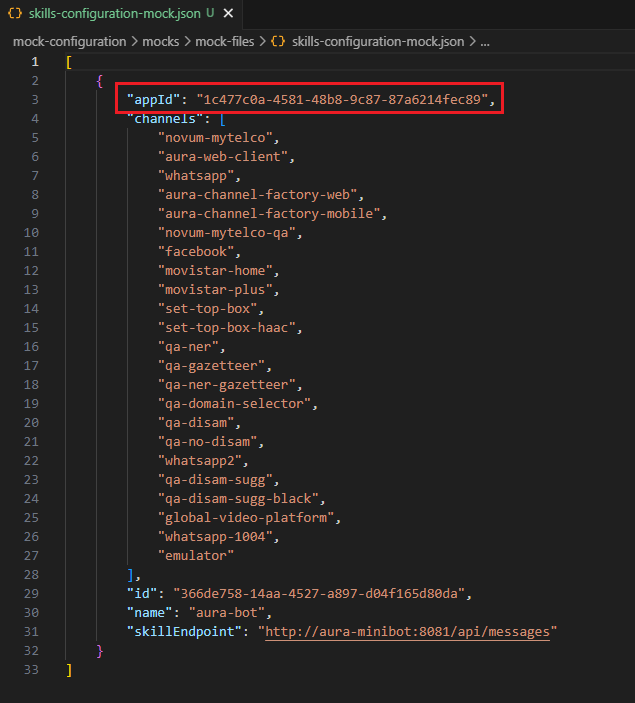Click the "aura-channel-factory-mobile" string
Image resolution: width=635 pixels, height=703 pixels.
pyautogui.click(x=269, y=214)
